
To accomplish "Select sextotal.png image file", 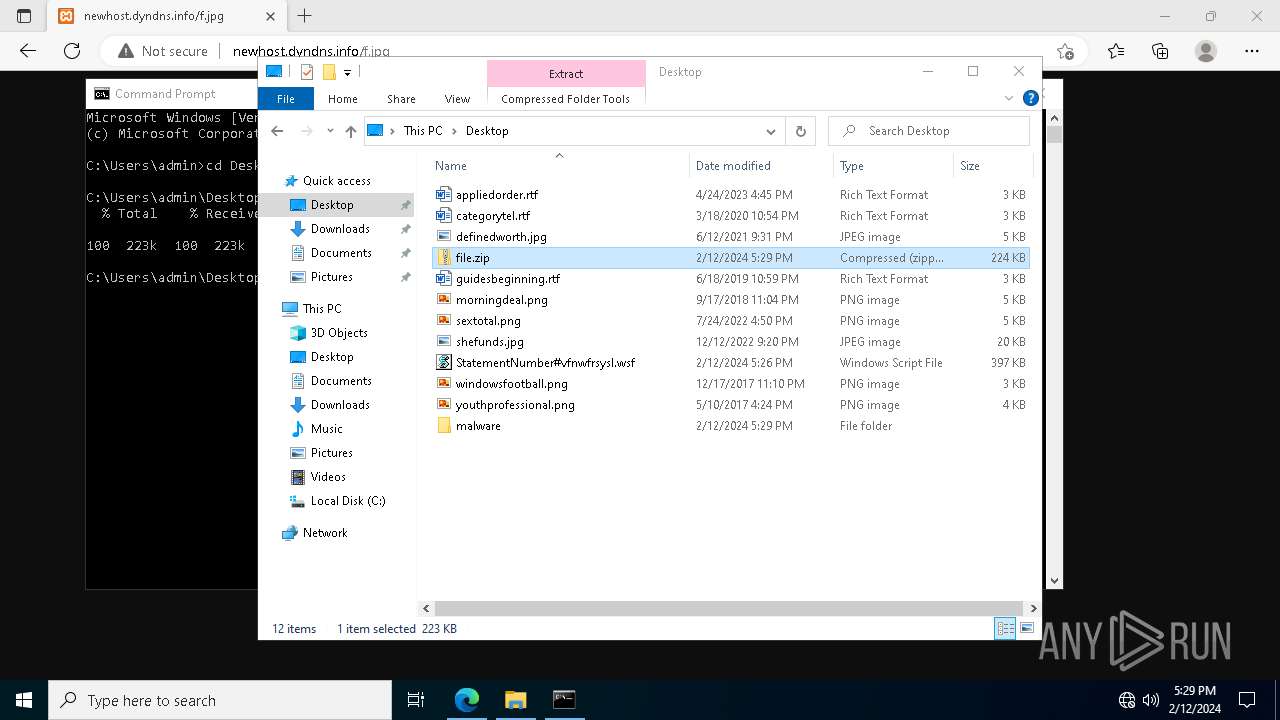I will coord(488,321).
